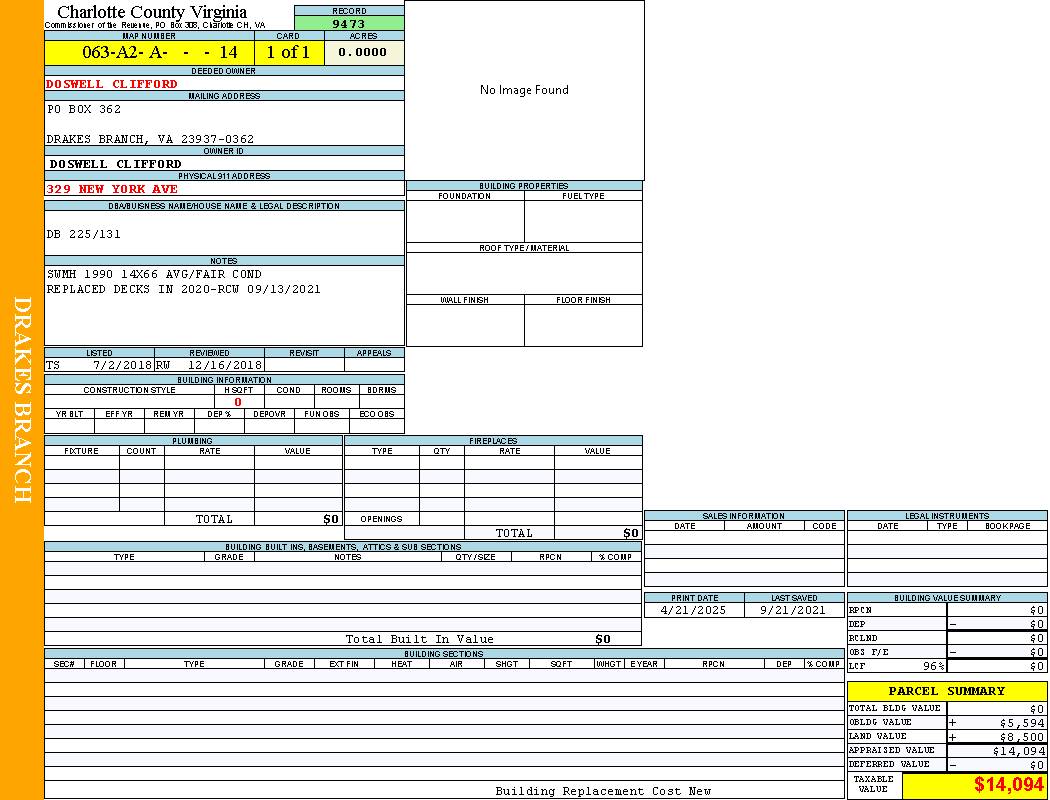Click the legal description DB 225/131
Image resolution: width=1050 pixels, height=800 pixels.
(x=84, y=234)
